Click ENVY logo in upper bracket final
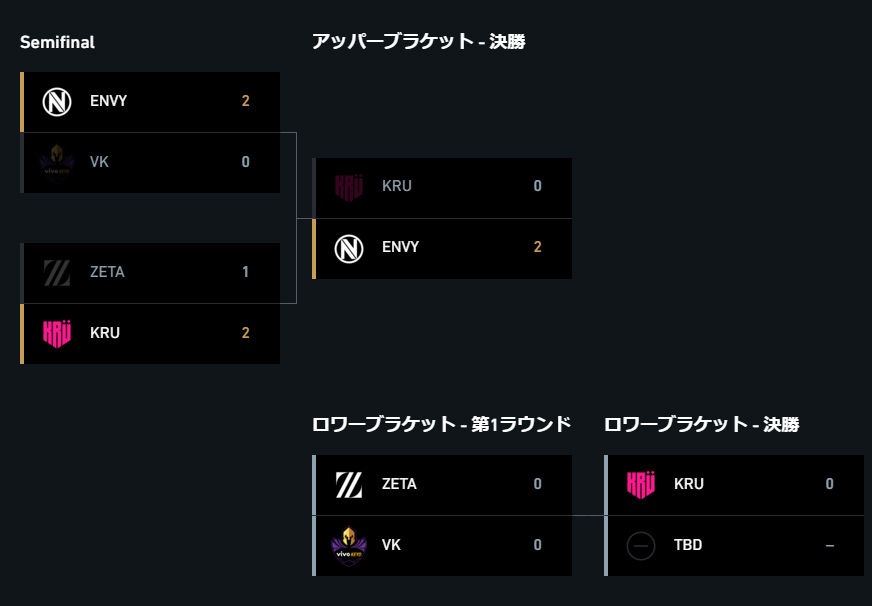Viewport: 872px width, 606px height. (x=349, y=249)
